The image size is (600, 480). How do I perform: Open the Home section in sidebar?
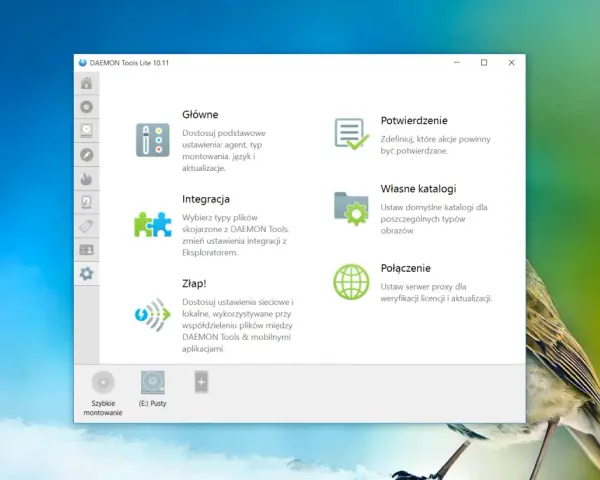click(86, 83)
